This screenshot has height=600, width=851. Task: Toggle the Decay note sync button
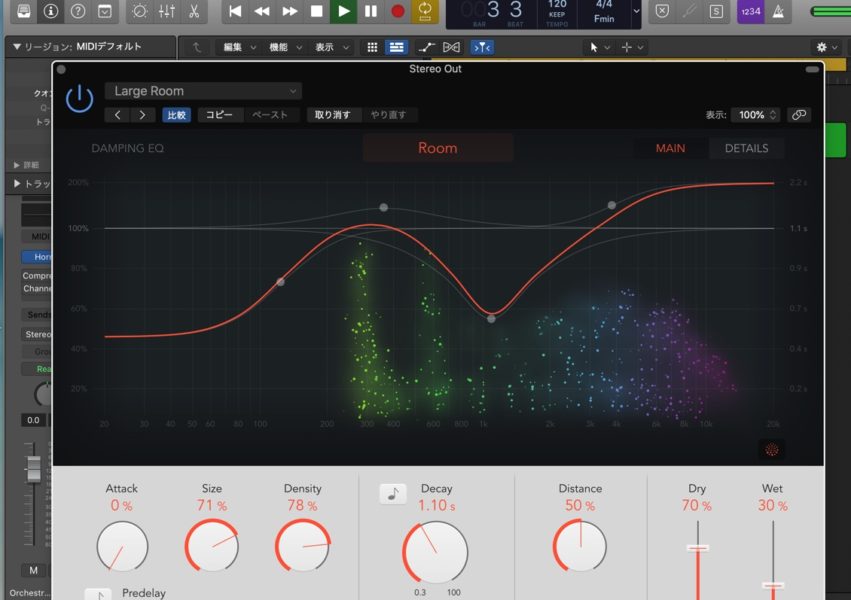pyautogui.click(x=393, y=494)
